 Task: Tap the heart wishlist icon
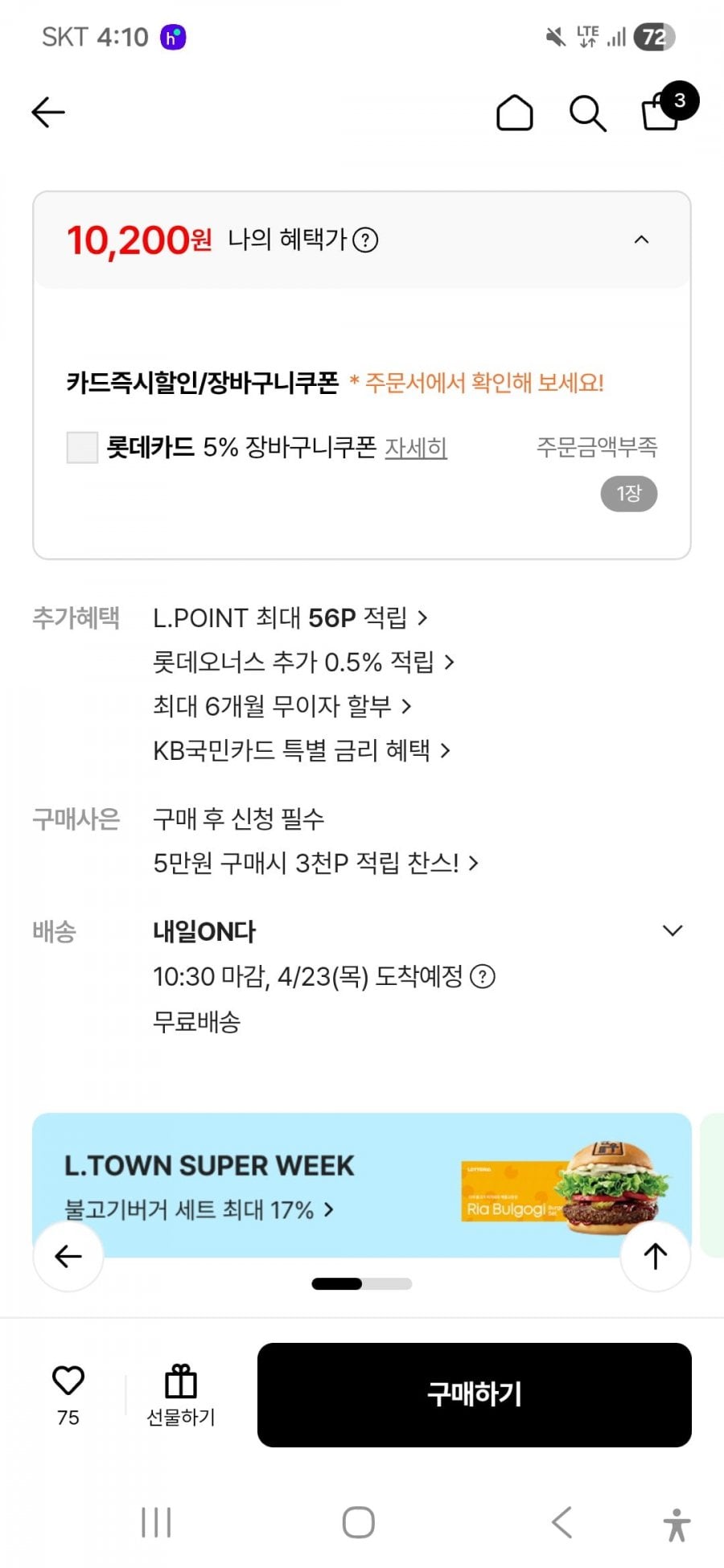click(68, 1381)
